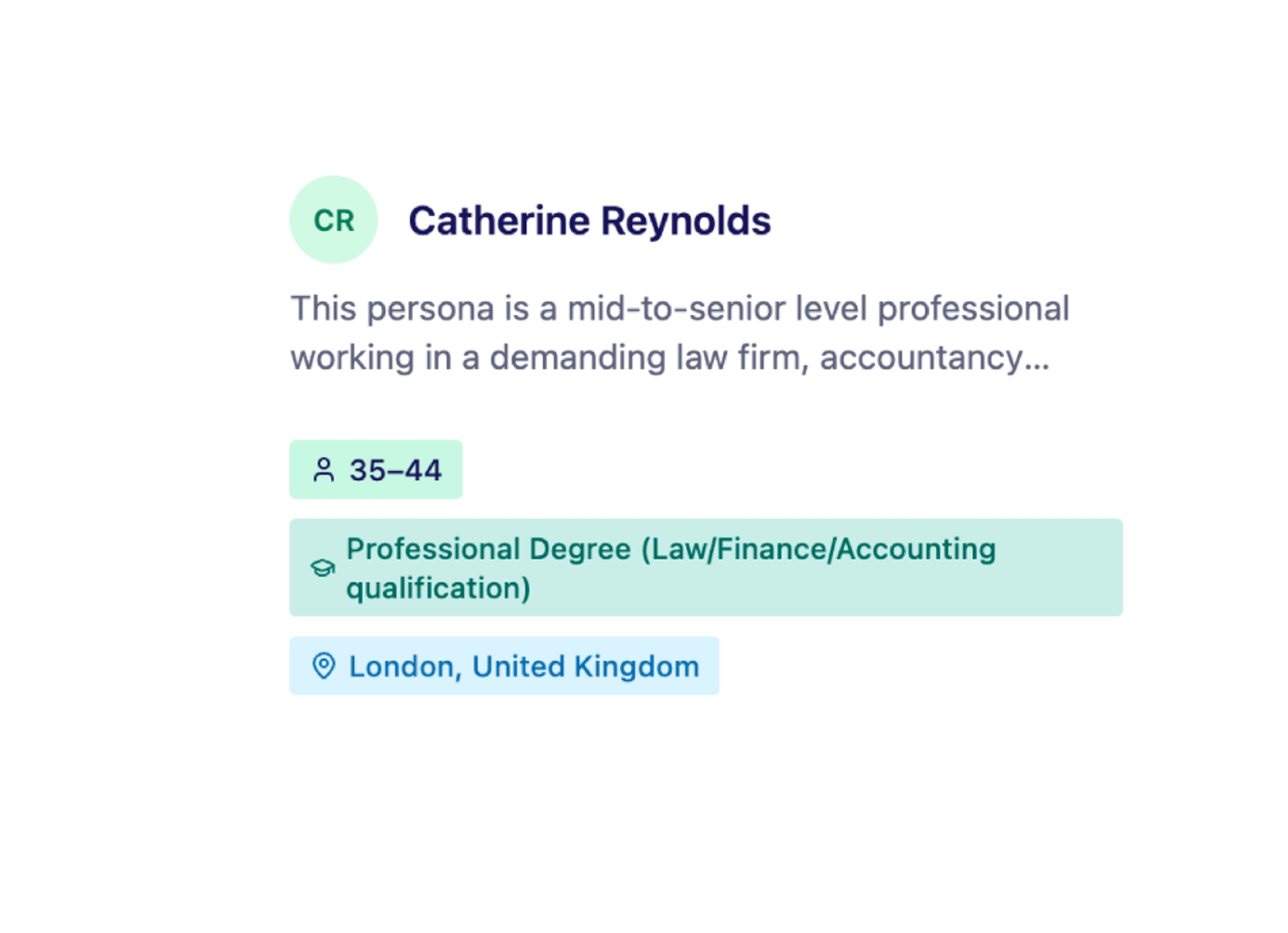Screen dimensions: 1288x933
Task: Click "qualification)" on the education tag's second line
Action: (x=438, y=588)
